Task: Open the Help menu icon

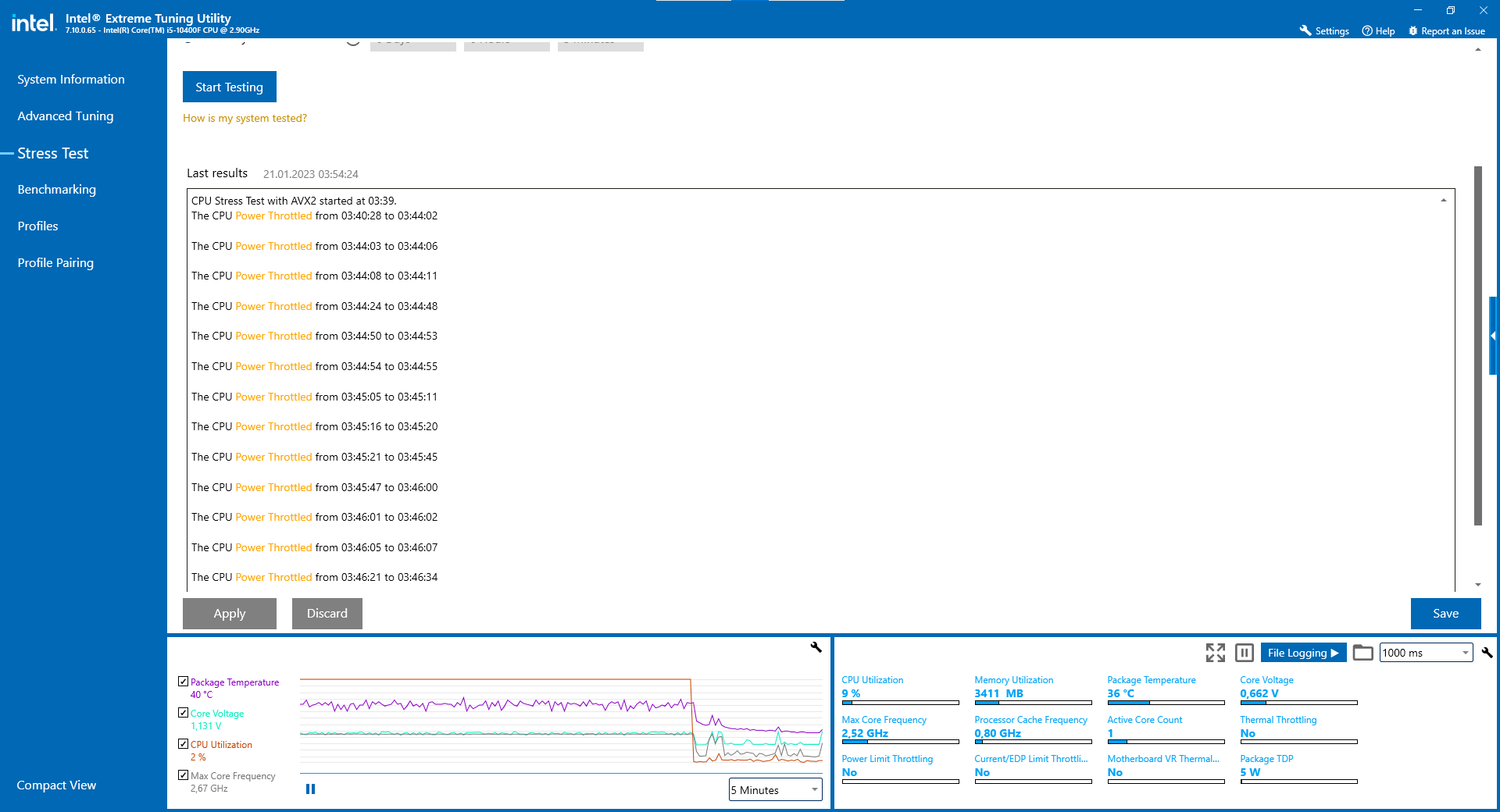Action: coord(1367,30)
